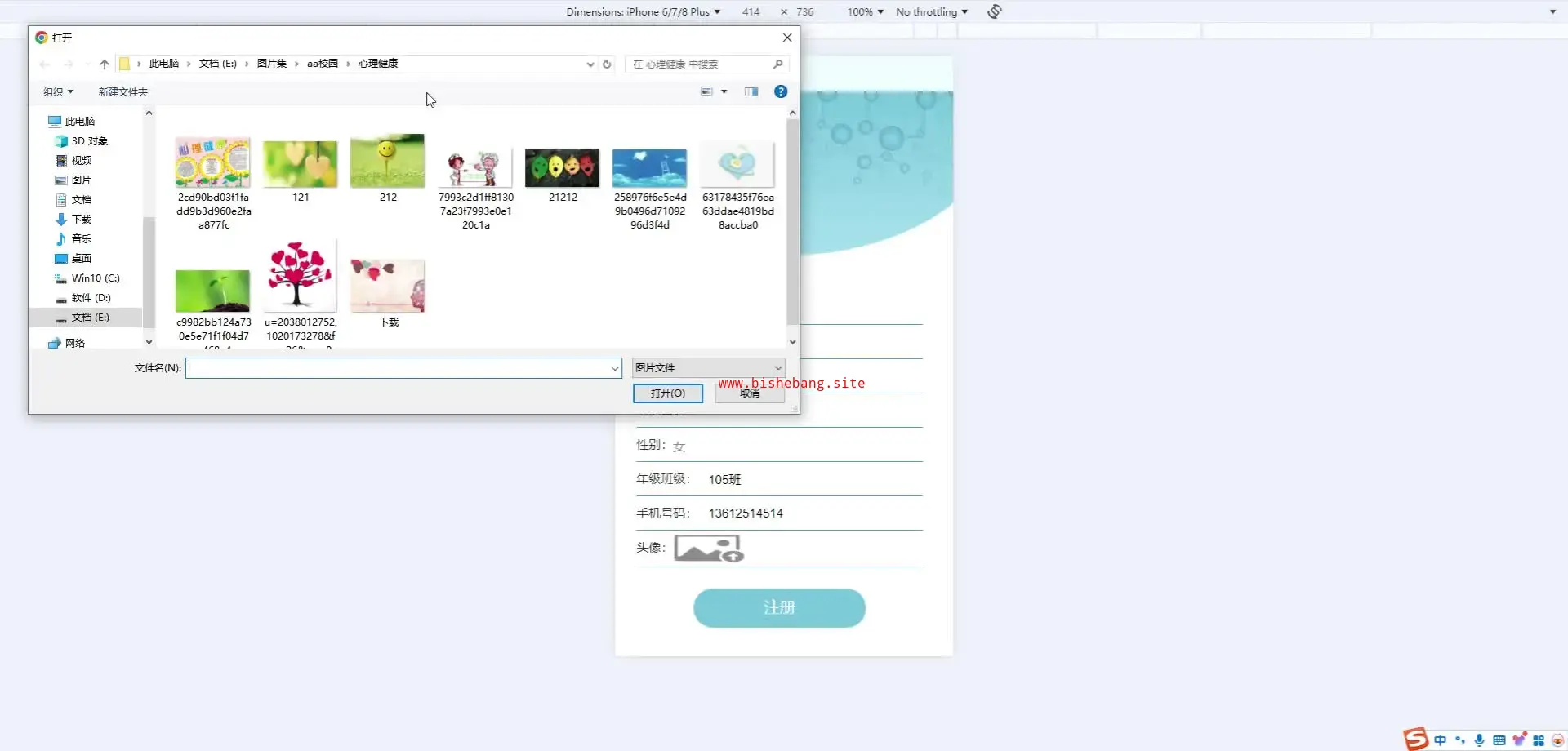Jump to 图片集 in the breadcrumb
Image resolution: width=1568 pixels, height=751 pixels.
(272, 64)
